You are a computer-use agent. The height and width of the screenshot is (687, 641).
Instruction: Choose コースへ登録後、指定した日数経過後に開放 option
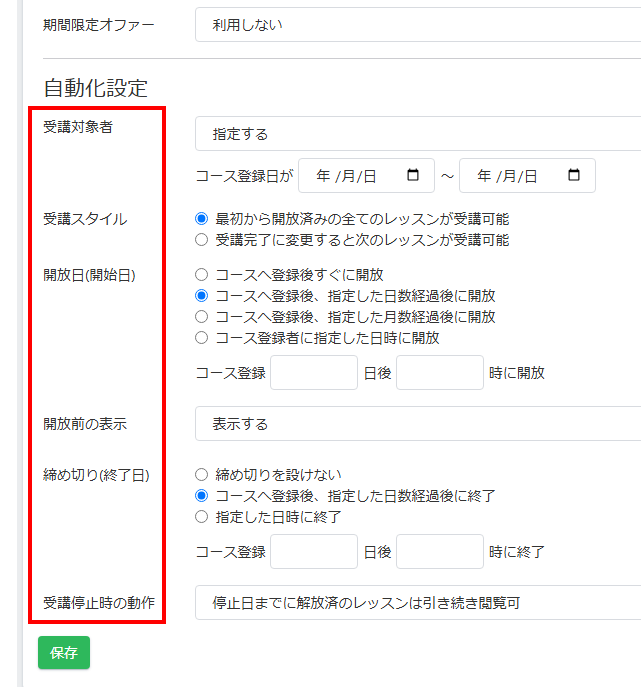coord(202,296)
